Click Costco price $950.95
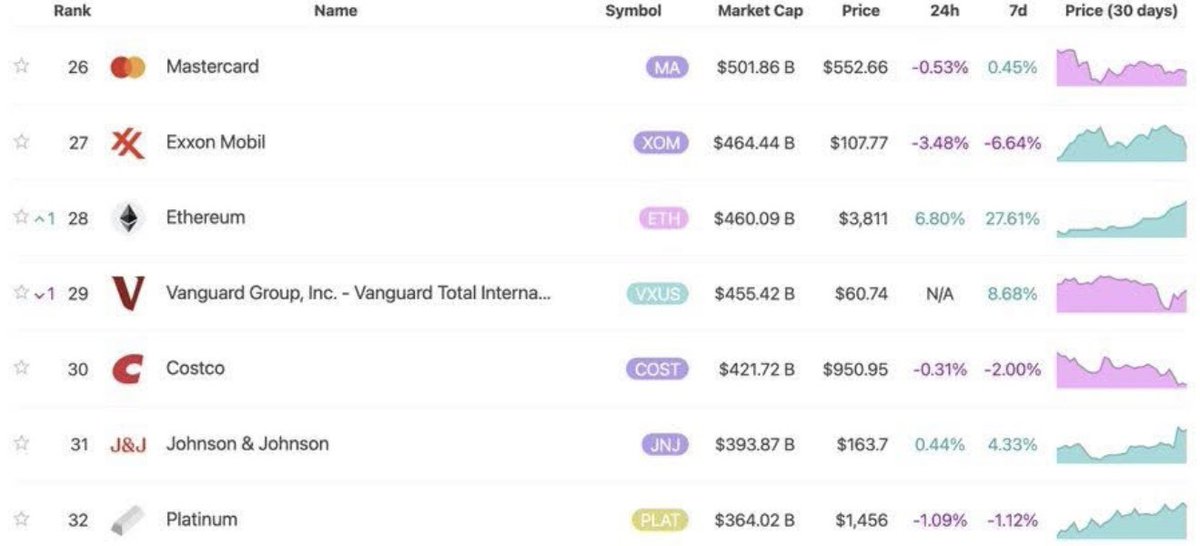The height and width of the screenshot is (546, 1200). click(x=855, y=369)
